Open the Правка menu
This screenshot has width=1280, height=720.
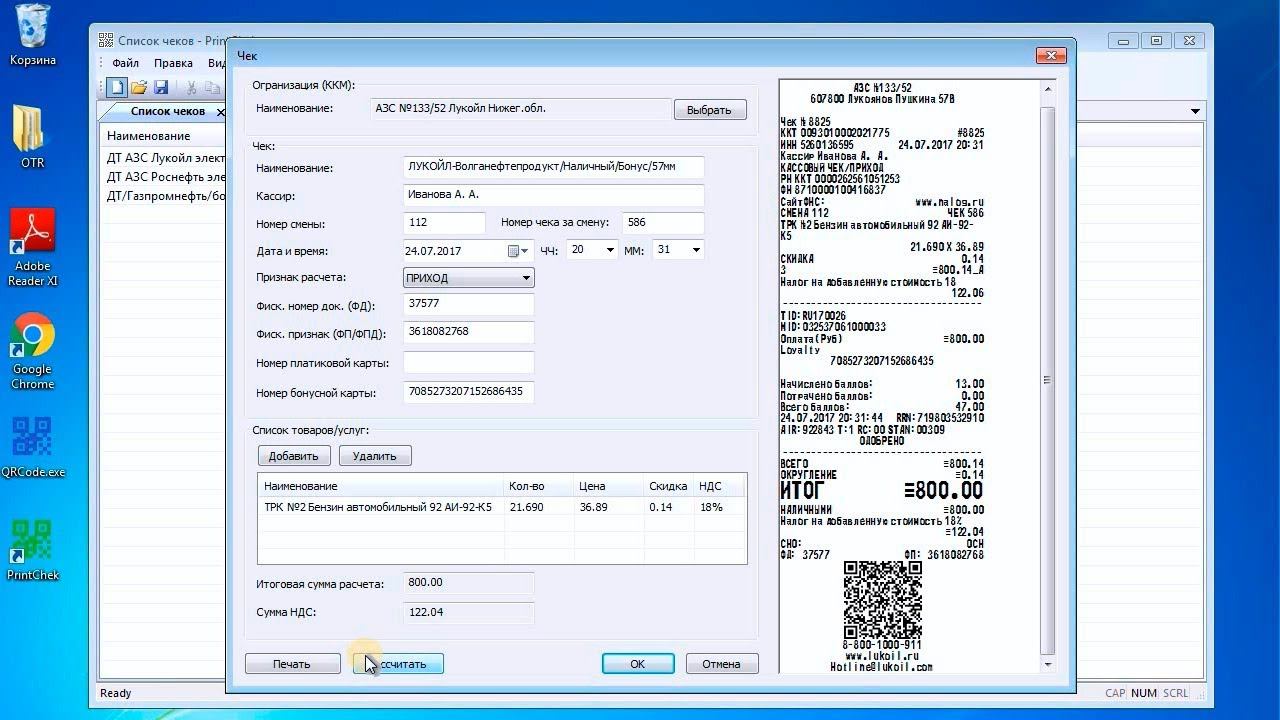point(173,63)
